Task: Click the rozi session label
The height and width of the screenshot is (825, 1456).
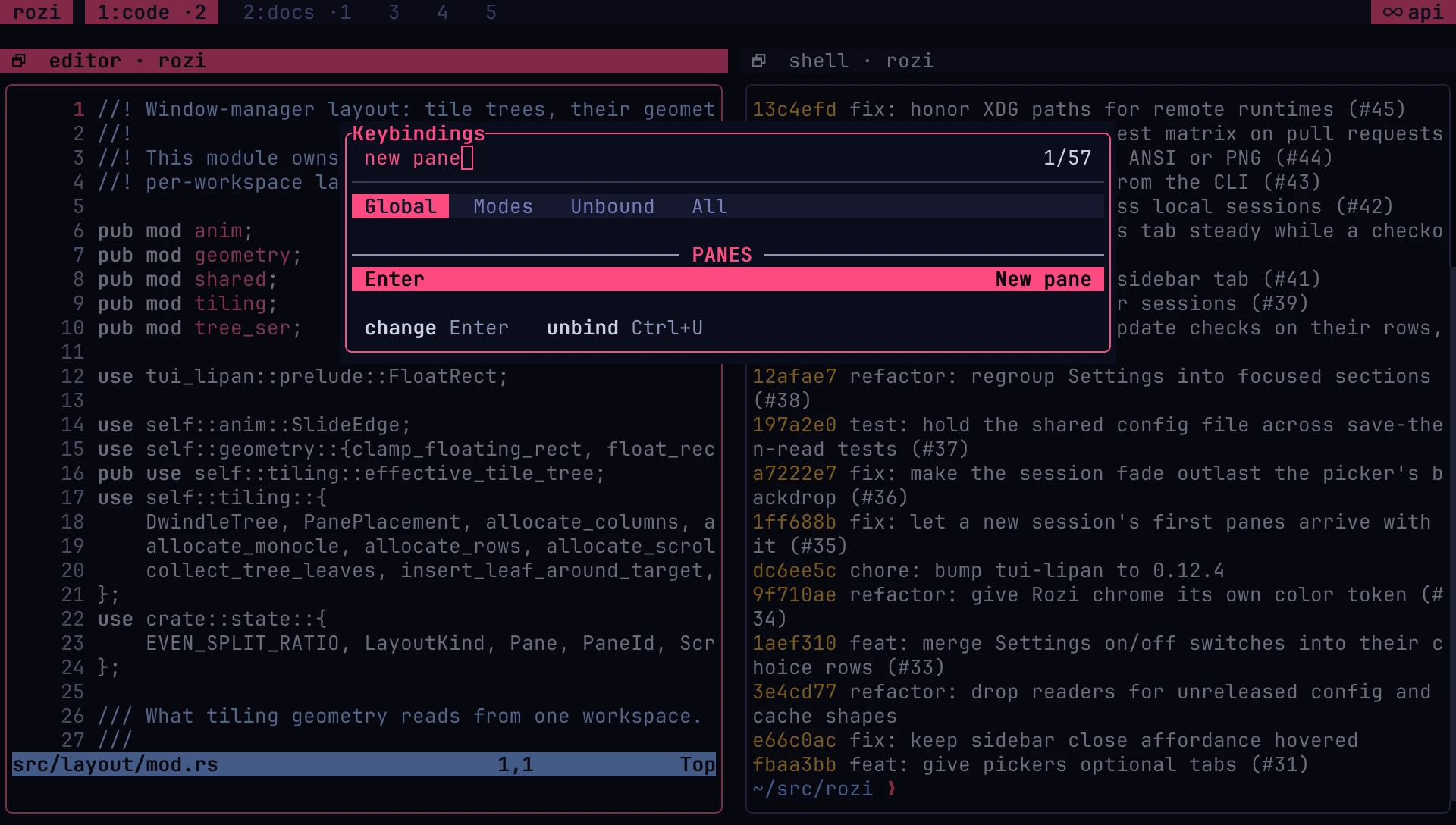Action: click(36, 12)
